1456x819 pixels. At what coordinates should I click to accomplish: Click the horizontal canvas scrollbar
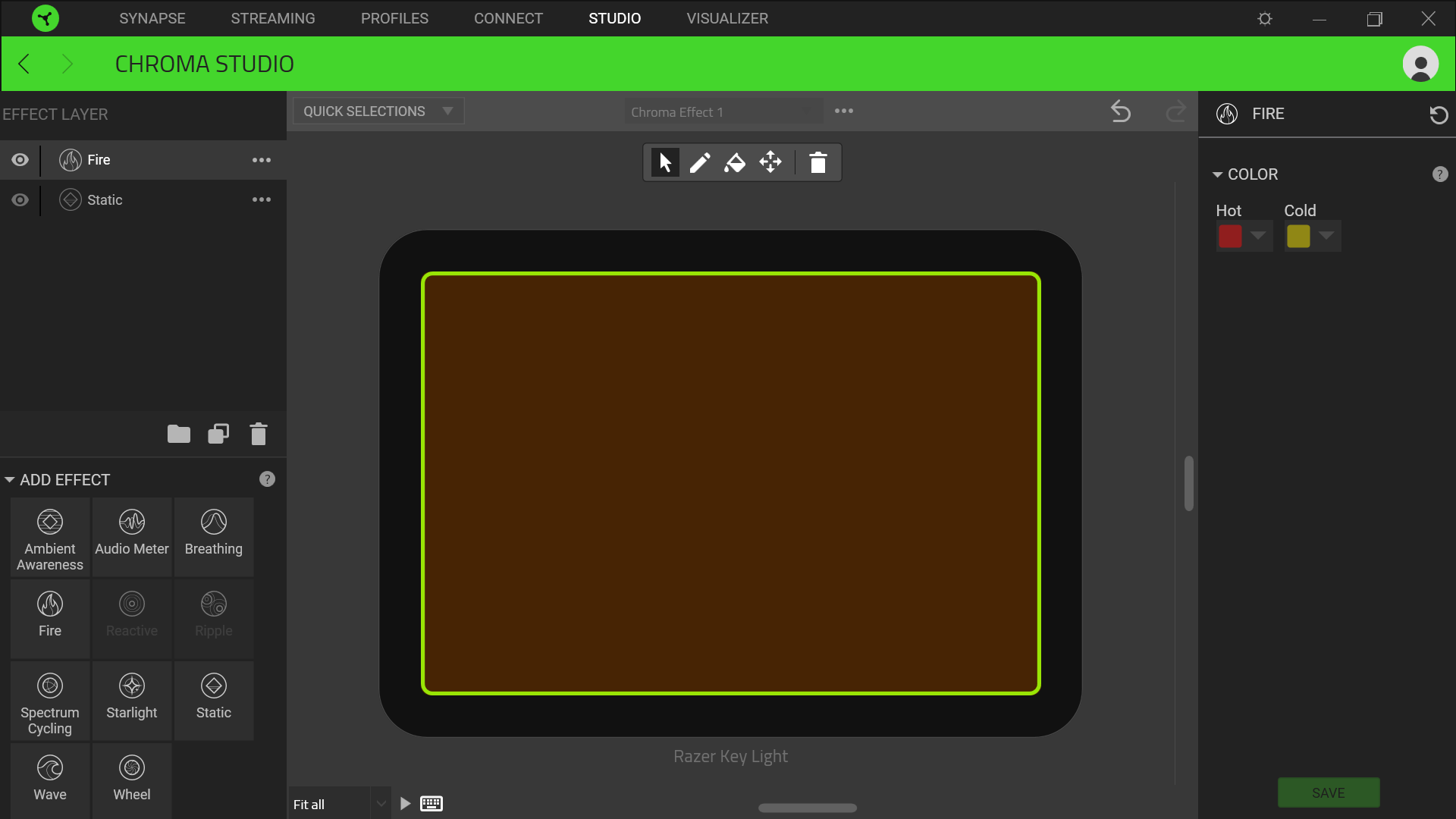808,808
